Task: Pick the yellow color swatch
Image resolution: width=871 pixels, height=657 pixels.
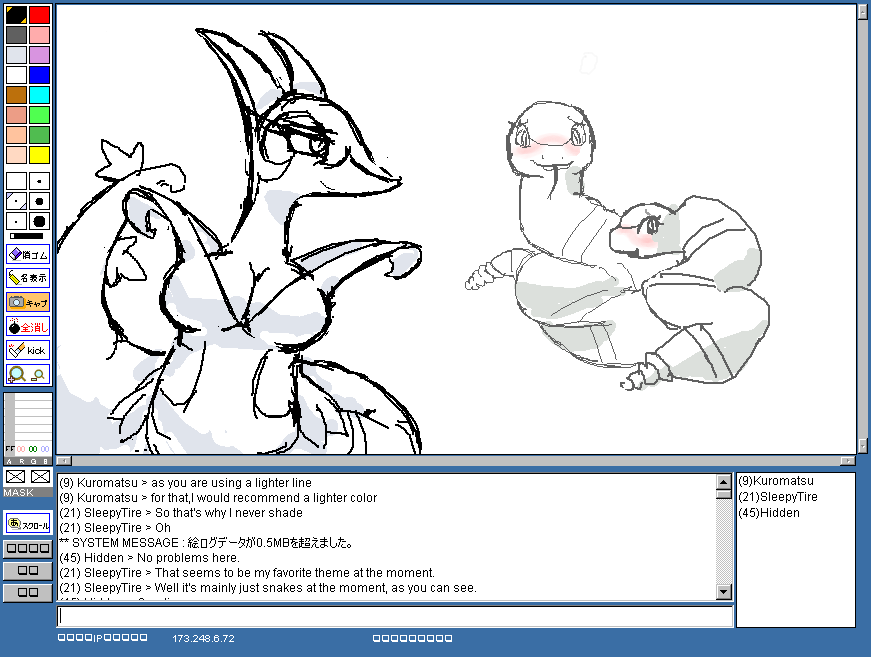Action: click(39, 155)
